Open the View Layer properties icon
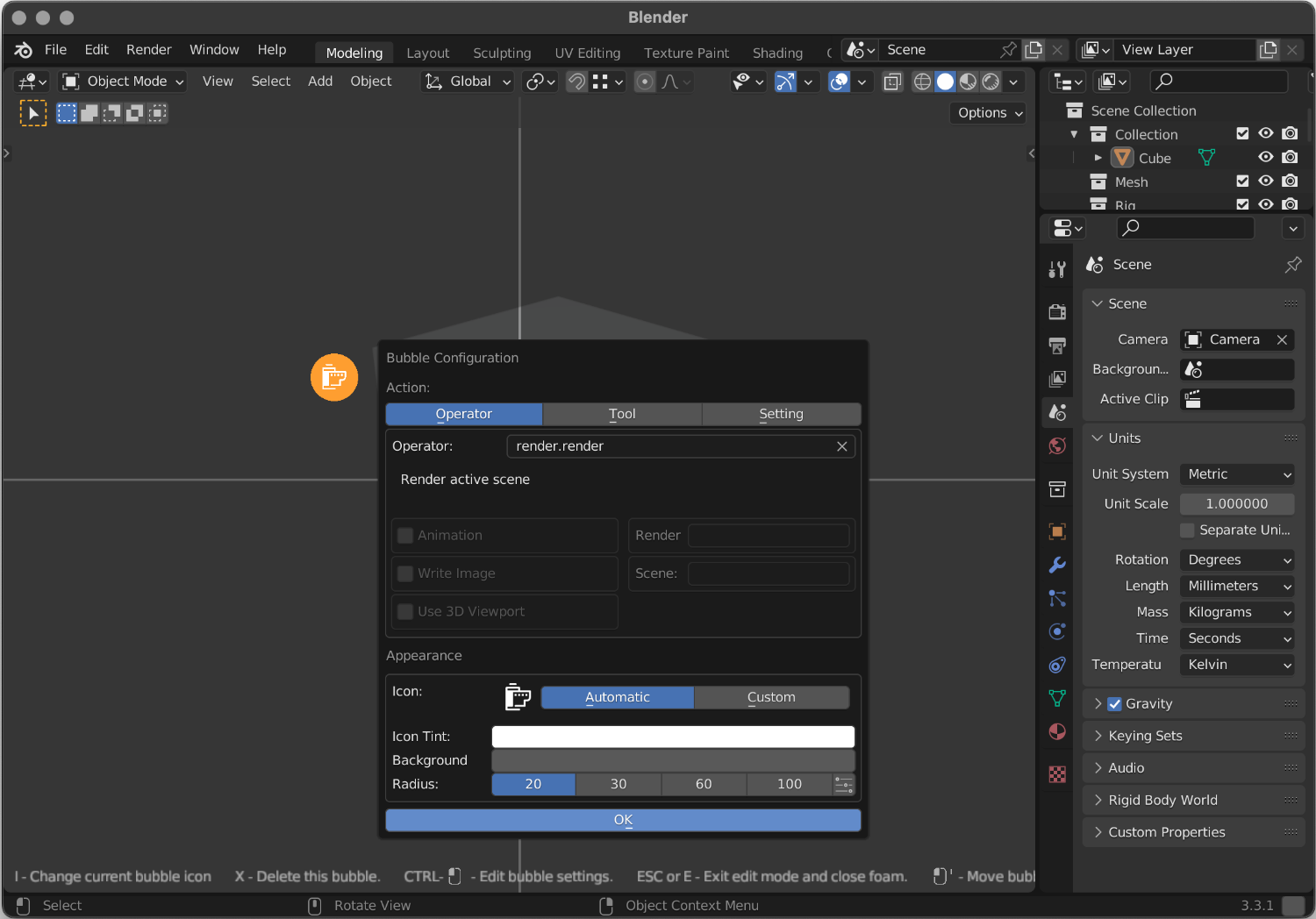This screenshot has width=1316, height=919. coord(1057,379)
